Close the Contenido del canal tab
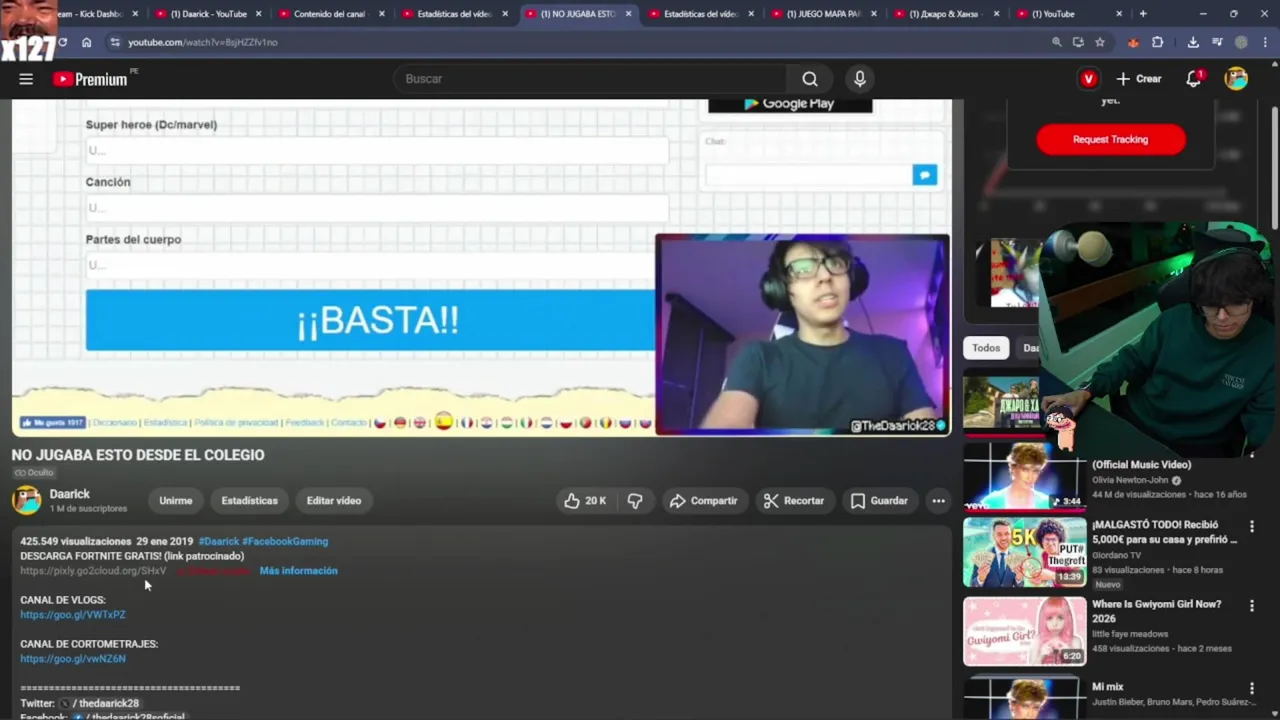1280x720 pixels. 381,14
